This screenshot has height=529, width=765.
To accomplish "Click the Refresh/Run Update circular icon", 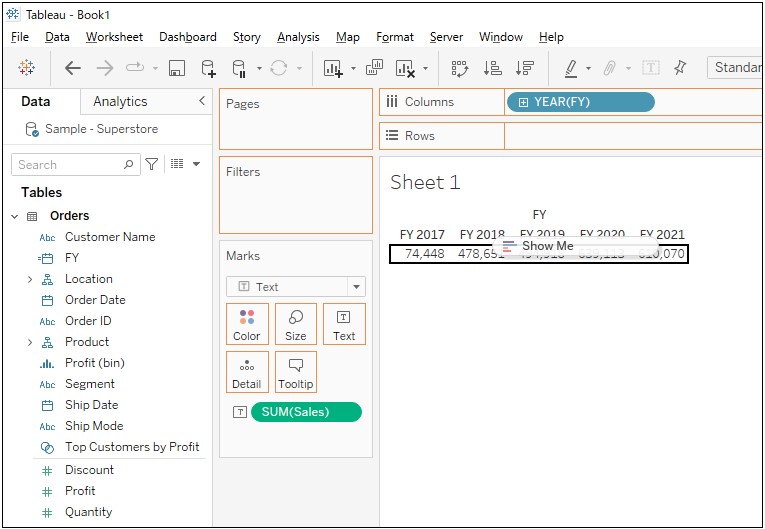I will click(x=279, y=68).
